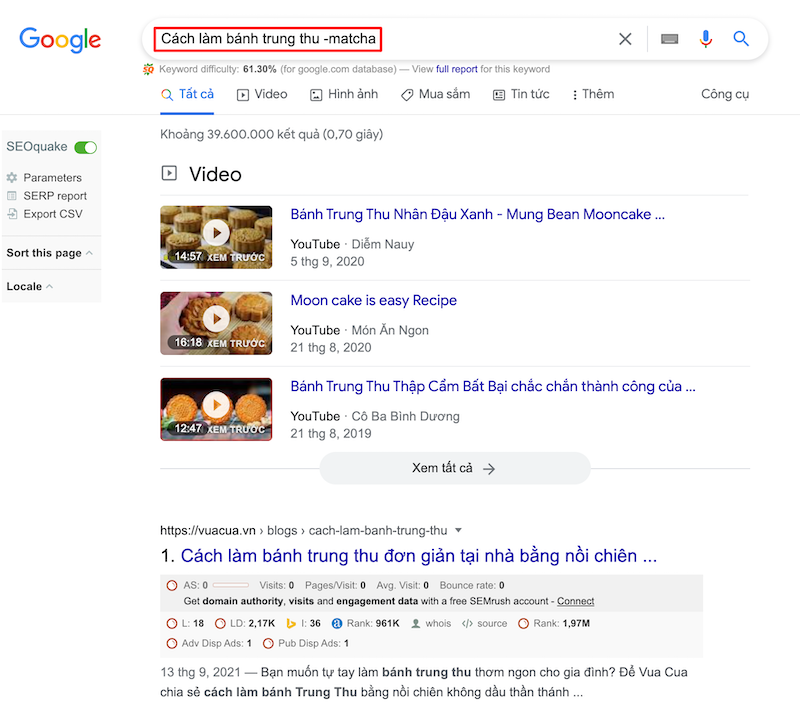Click the voice search microphone

[x=706, y=38]
